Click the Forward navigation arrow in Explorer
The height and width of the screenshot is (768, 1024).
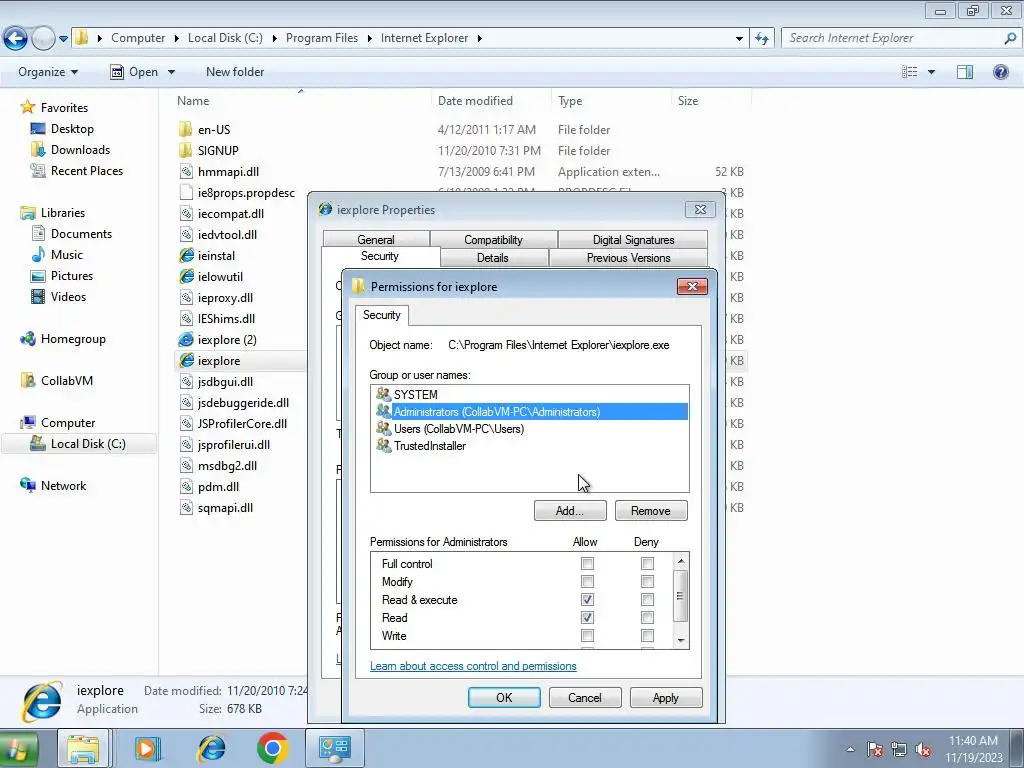(x=43, y=39)
